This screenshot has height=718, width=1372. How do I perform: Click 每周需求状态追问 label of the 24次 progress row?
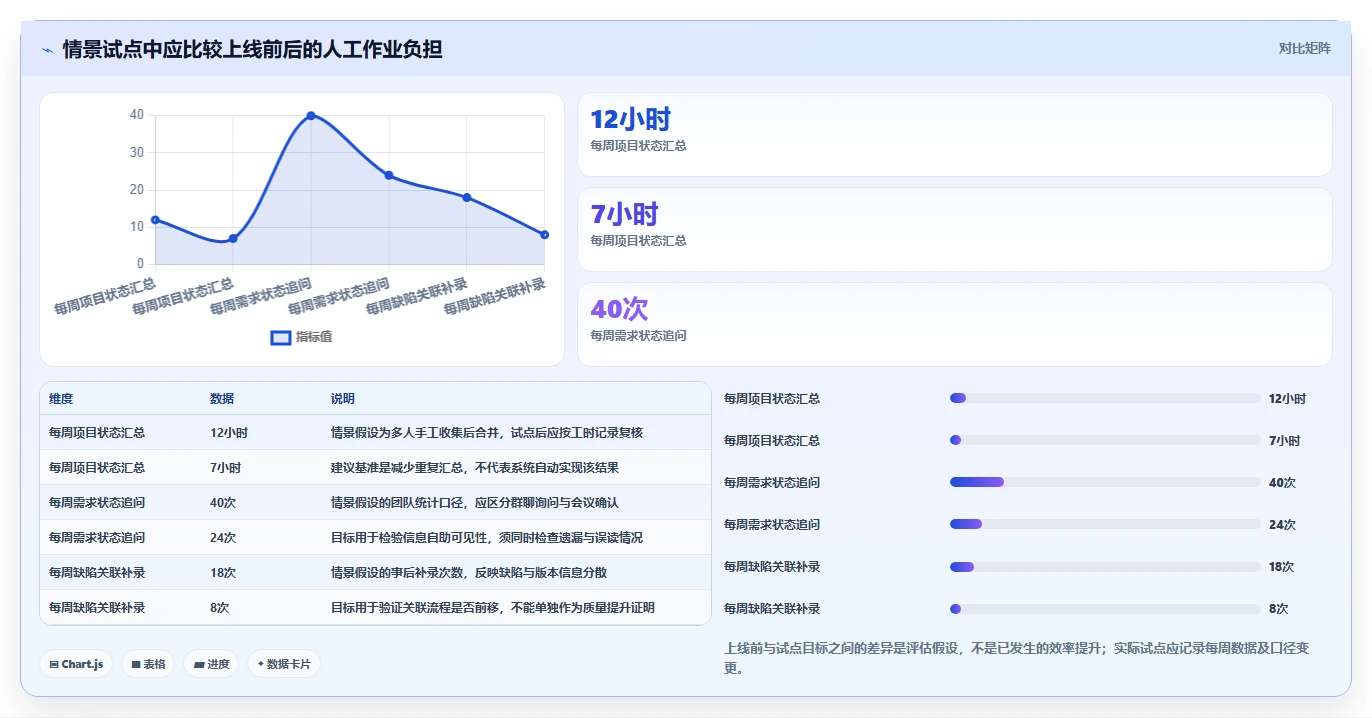coord(772,525)
